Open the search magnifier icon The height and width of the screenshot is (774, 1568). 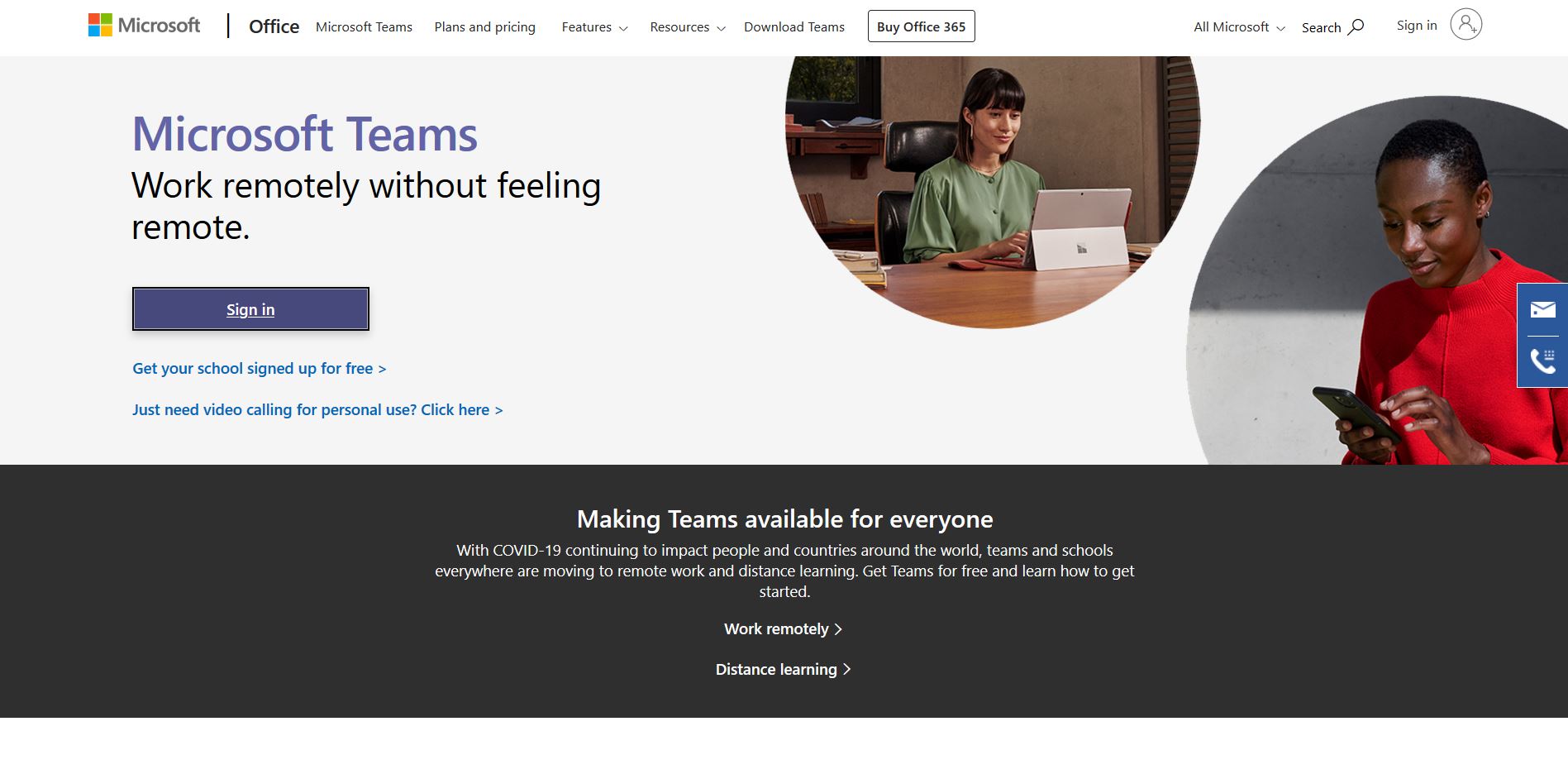(1356, 27)
